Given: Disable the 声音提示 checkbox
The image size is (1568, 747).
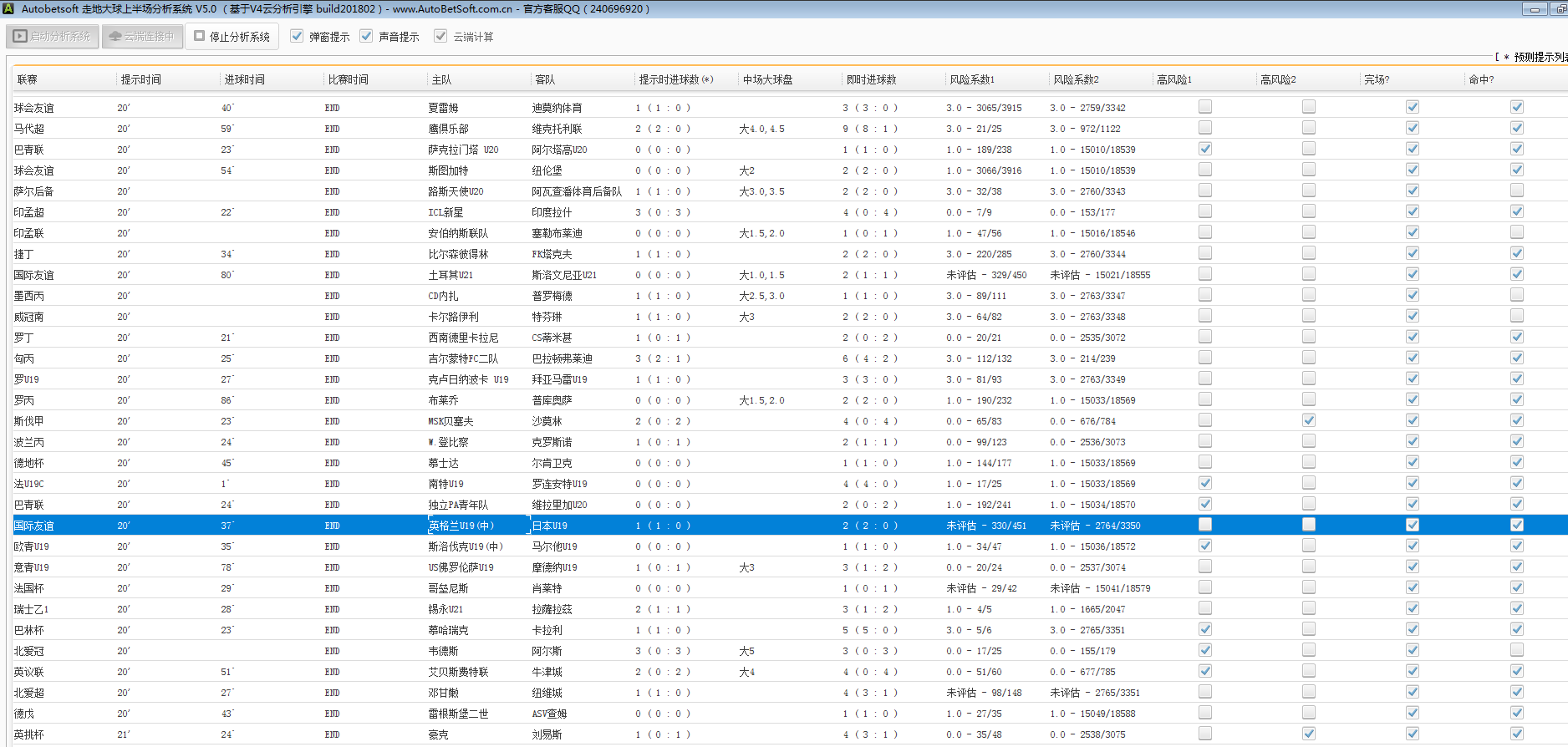Looking at the screenshot, I should click(366, 36).
